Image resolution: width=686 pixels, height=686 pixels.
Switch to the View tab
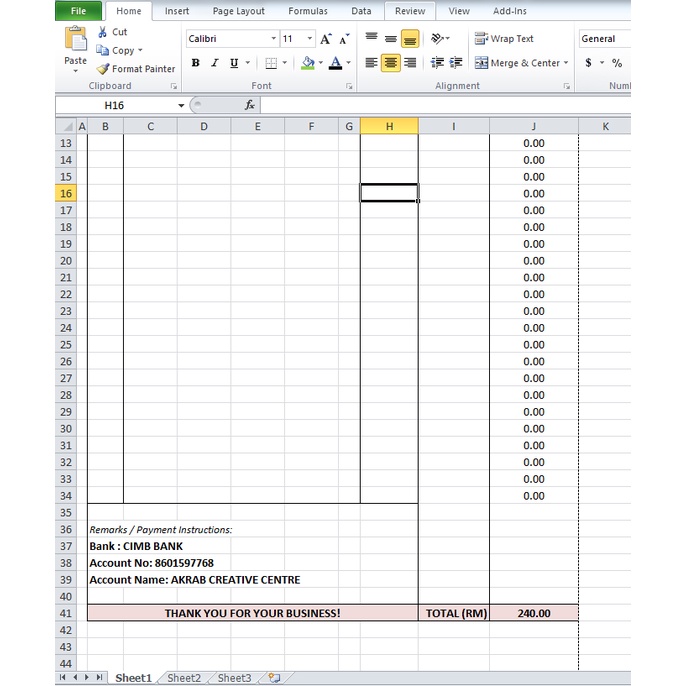458,11
